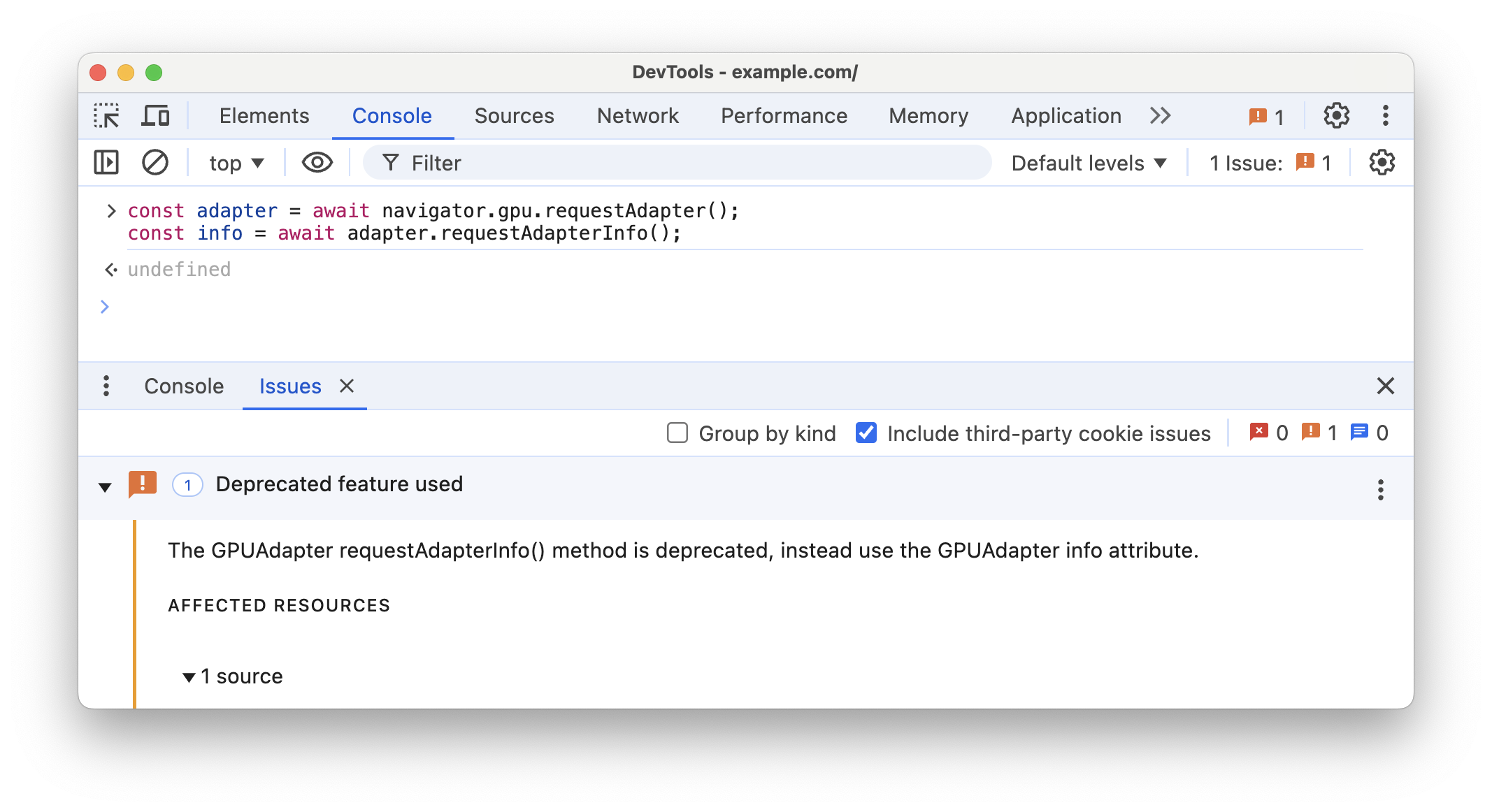1492x812 pixels.
Task: Click the Issues panel close button
Action: point(347,386)
